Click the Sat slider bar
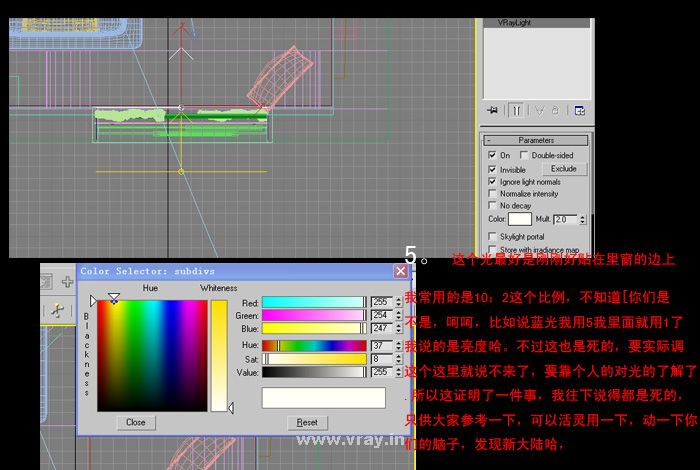The image size is (700, 470). [314, 359]
